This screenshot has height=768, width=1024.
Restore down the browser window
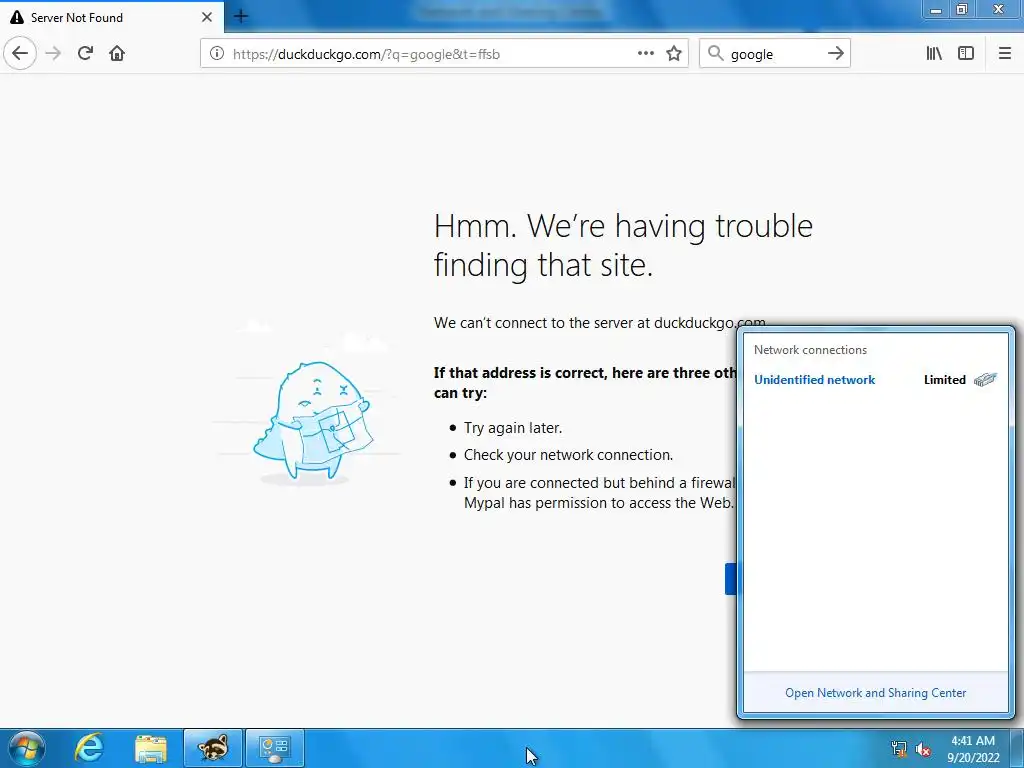[961, 10]
